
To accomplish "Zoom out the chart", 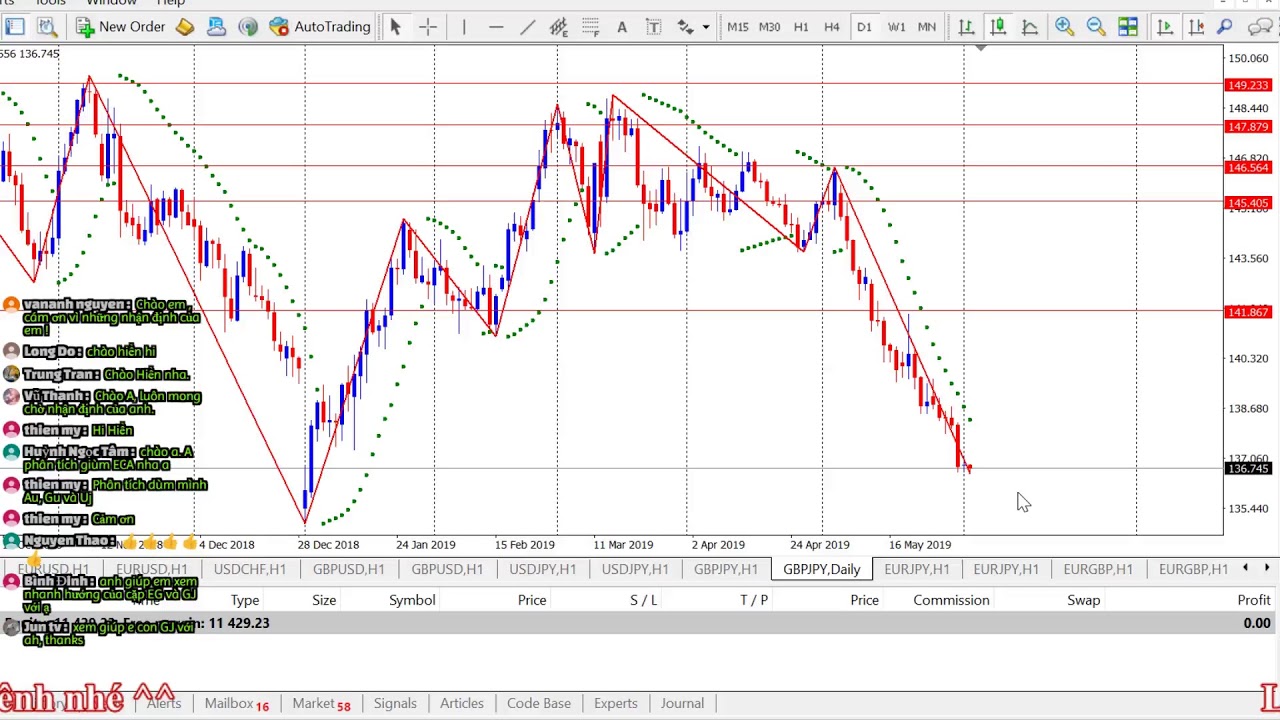I will tap(1096, 27).
